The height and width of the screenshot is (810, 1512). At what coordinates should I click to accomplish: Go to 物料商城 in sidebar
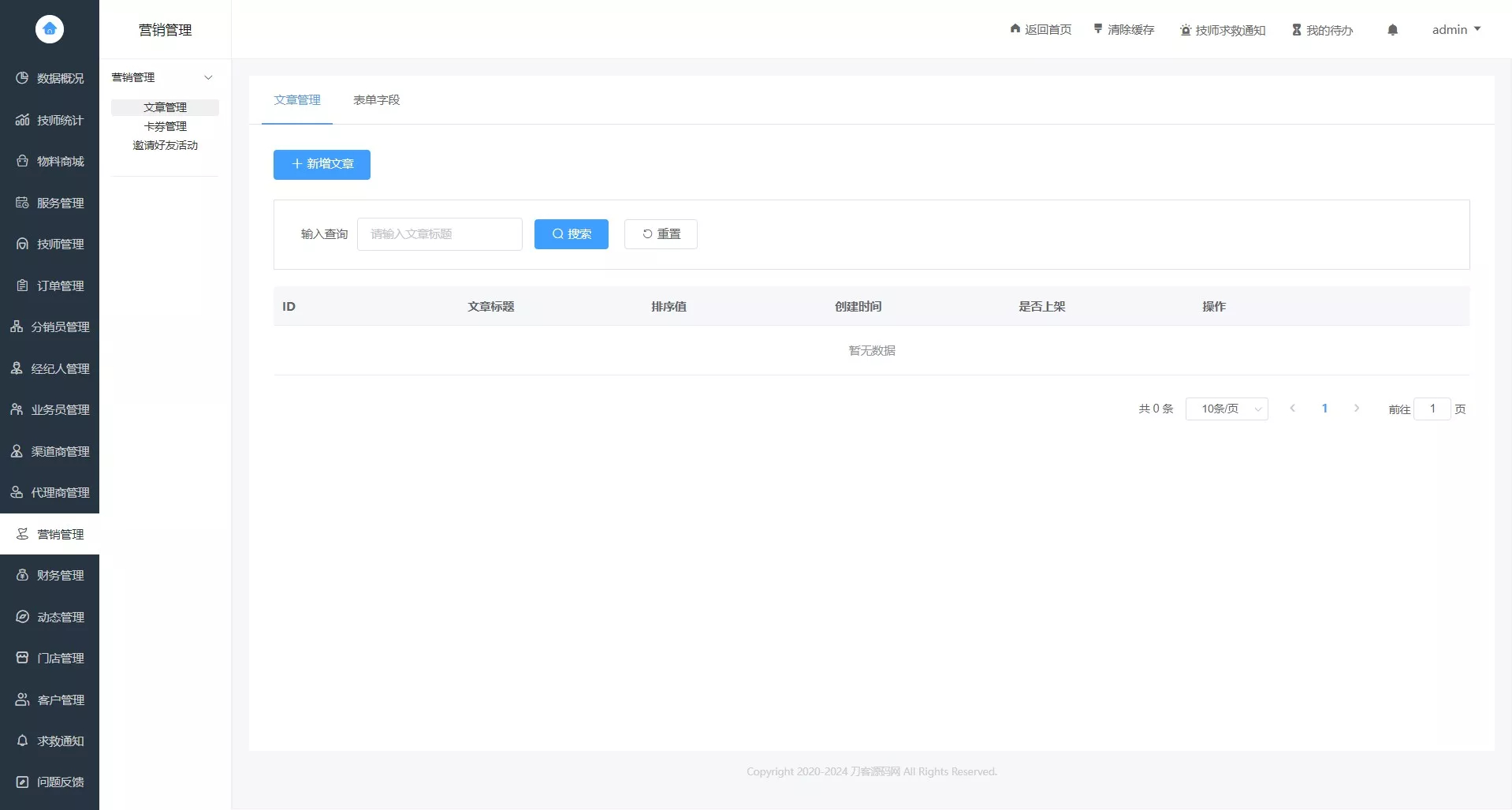tap(50, 161)
